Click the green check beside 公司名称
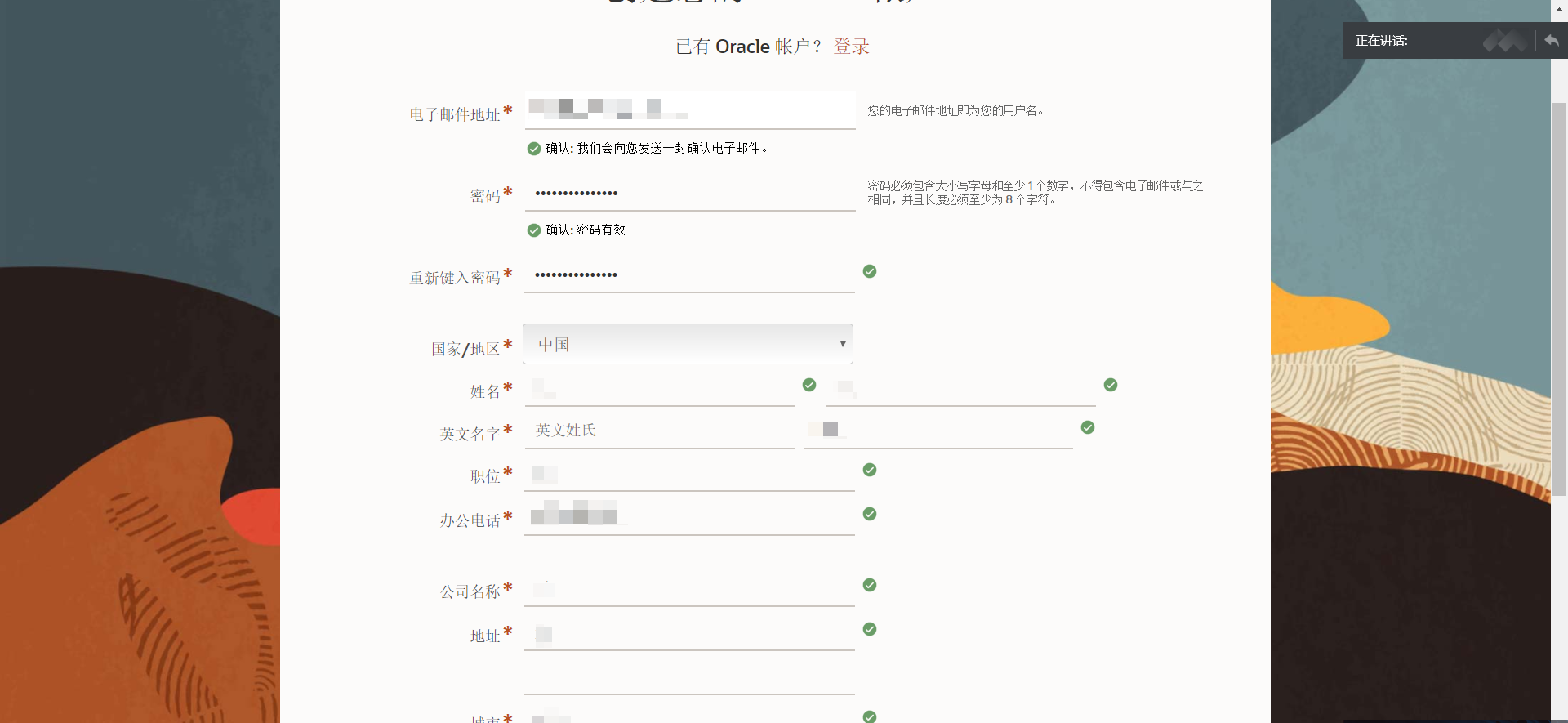Viewport: 1568px width, 723px height. click(869, 585)
